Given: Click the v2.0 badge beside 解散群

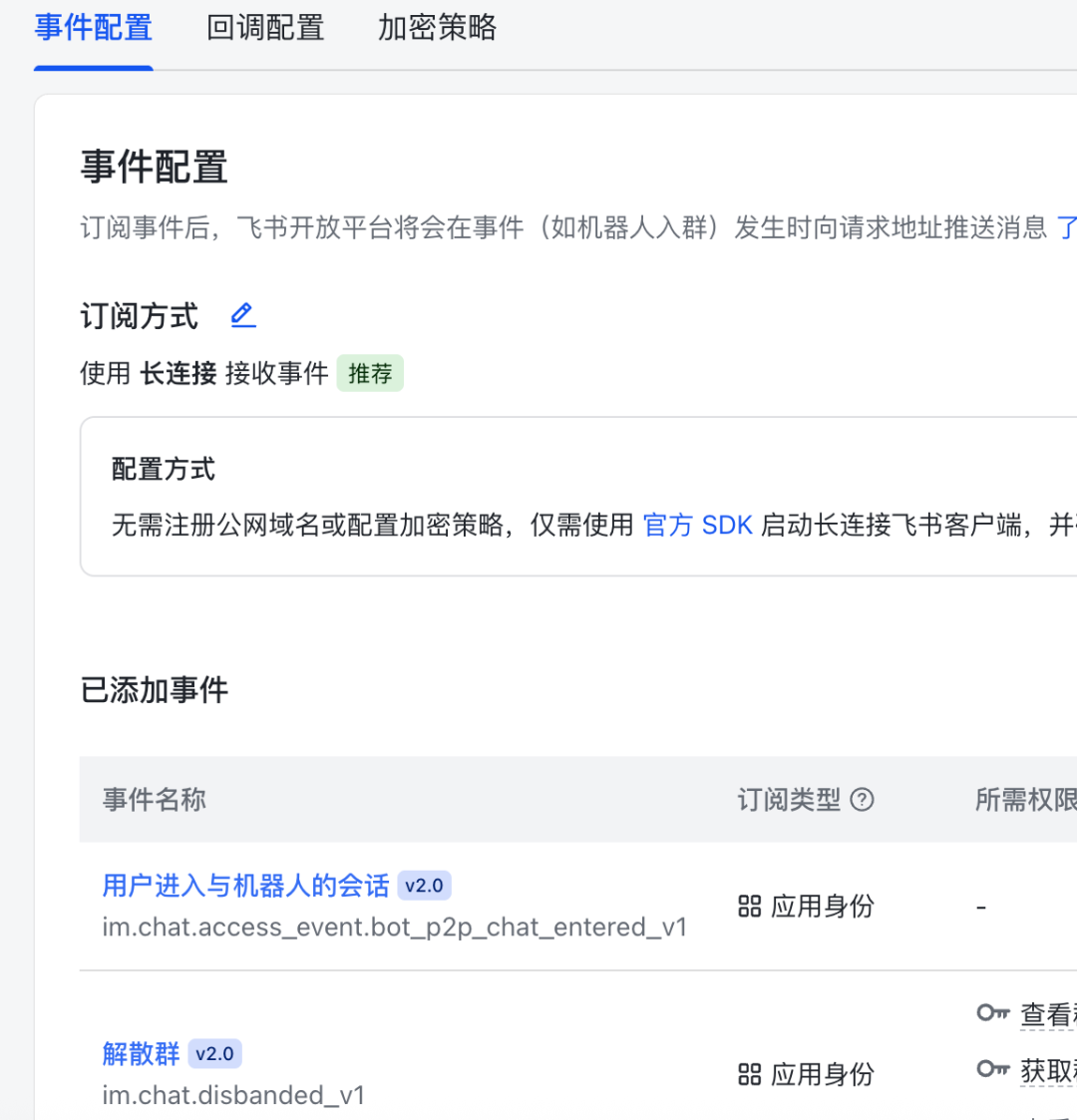Looking at the screenshot, I should [x=214, y=1053].
